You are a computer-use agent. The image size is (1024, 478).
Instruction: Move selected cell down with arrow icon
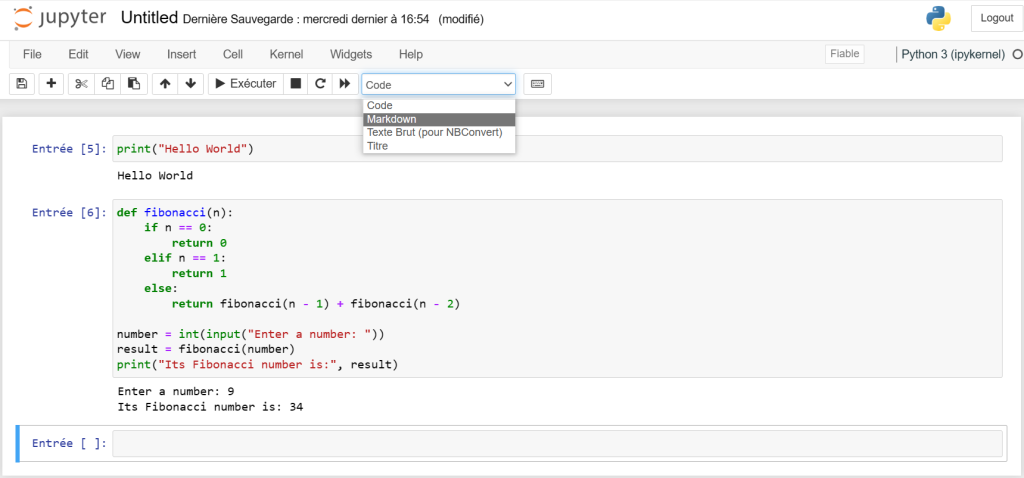click(x=190, y=84)
